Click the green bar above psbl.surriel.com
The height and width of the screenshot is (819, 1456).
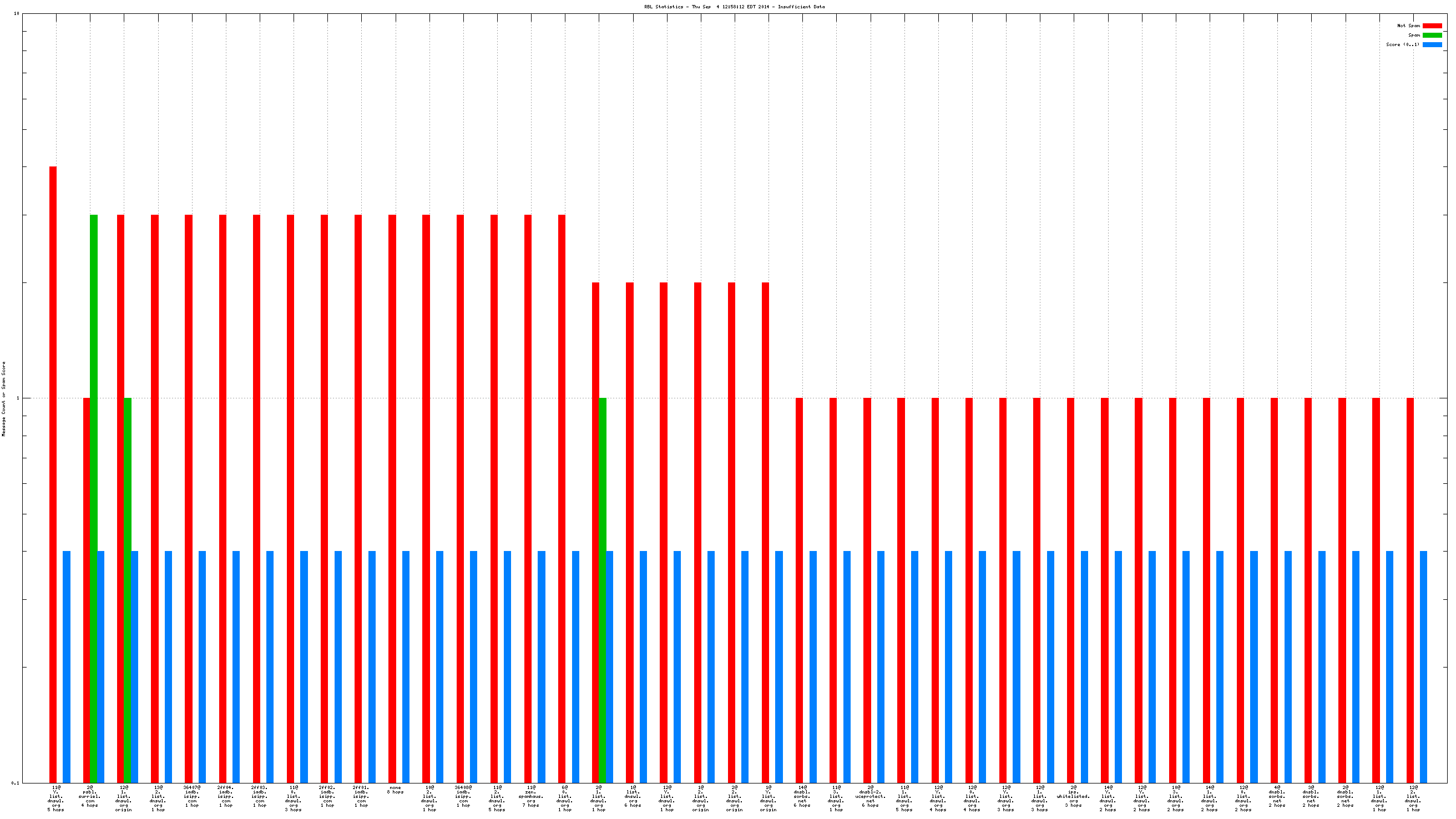coord(94,497)
